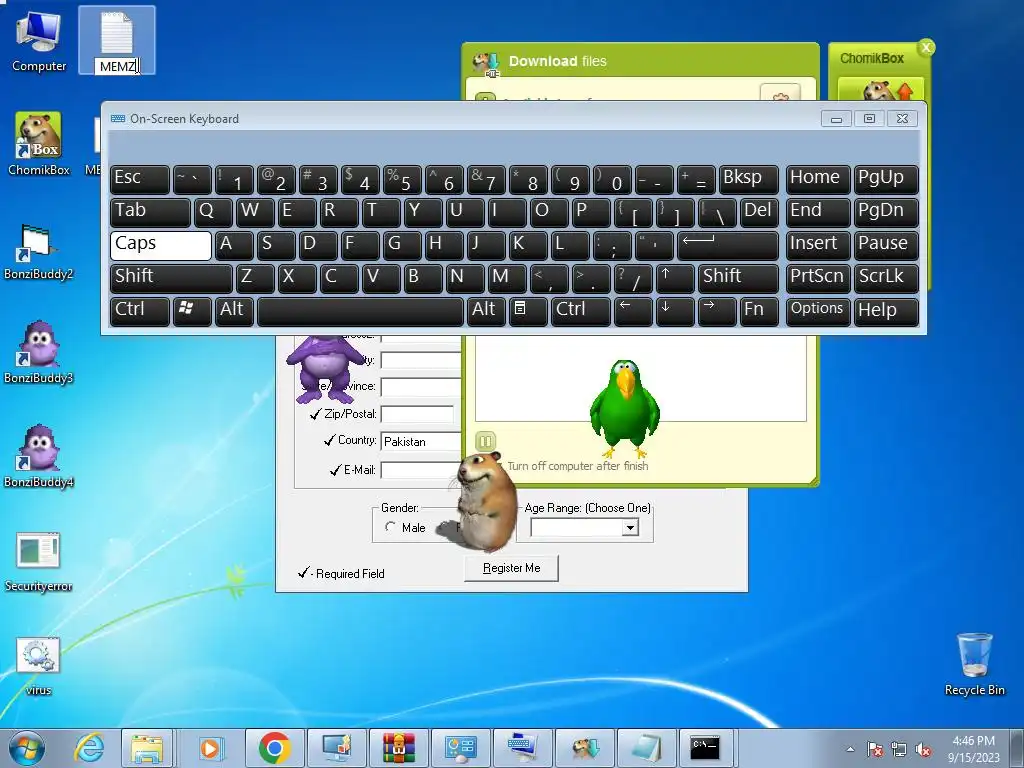Open the Windows Start menu

tap(27, 748)
